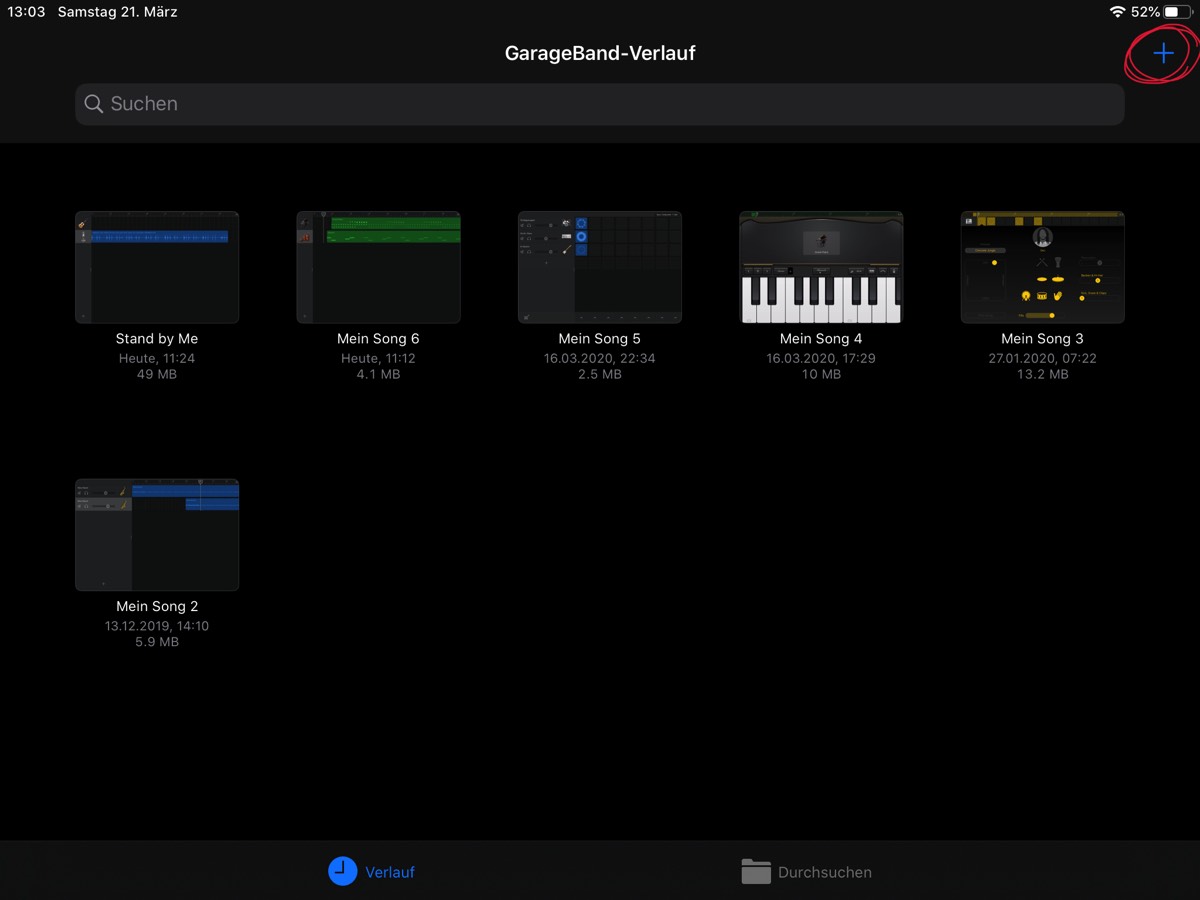Screen dimensions: 1200x900
Task: Open the Mein Song 4 piano keyboard thumbnail
Action: [x=821, y=267]
